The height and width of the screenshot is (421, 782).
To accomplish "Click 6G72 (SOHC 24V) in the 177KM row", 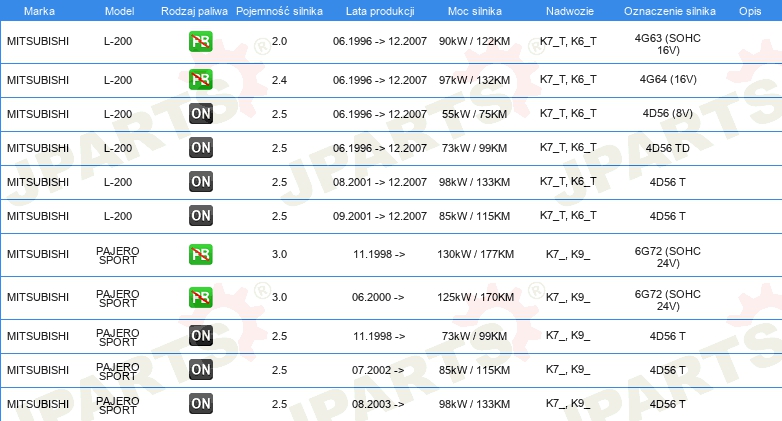I will pos(667,257).
